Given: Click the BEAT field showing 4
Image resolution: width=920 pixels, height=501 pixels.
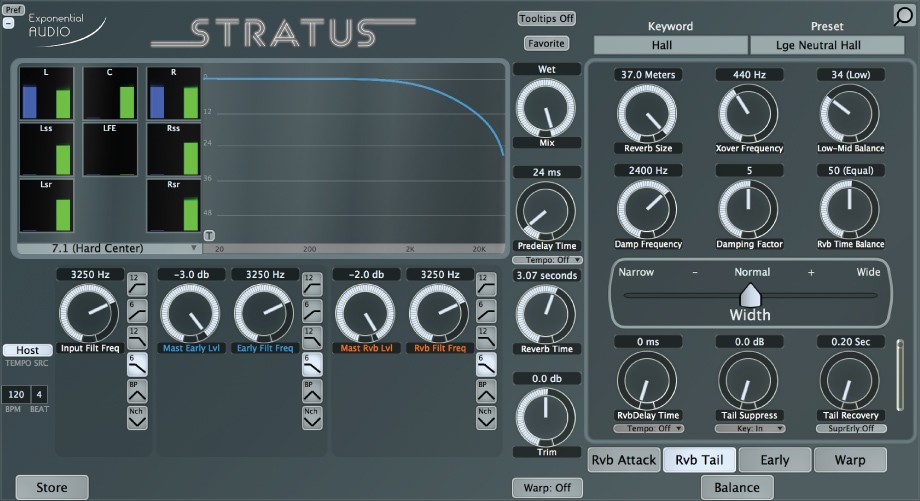Looking at the screenshot, I should (39, 394).
